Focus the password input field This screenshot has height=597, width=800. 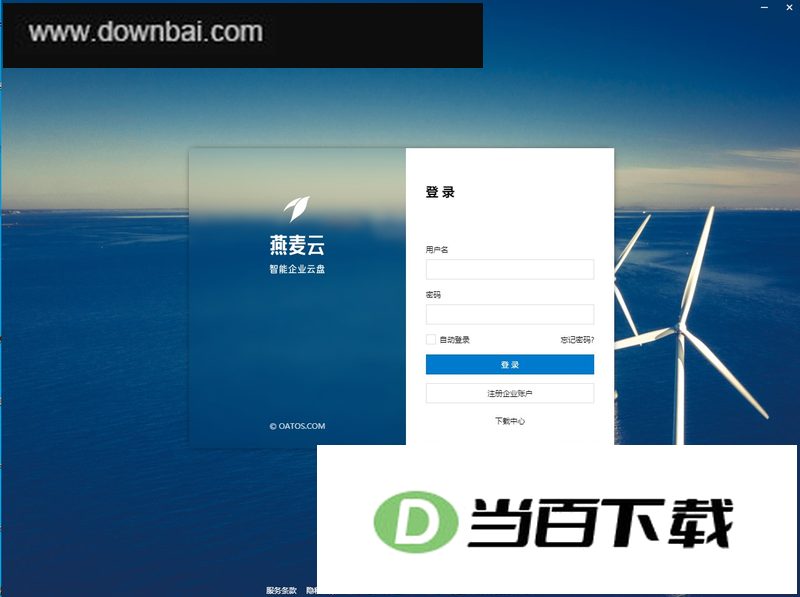pos(510,314)
